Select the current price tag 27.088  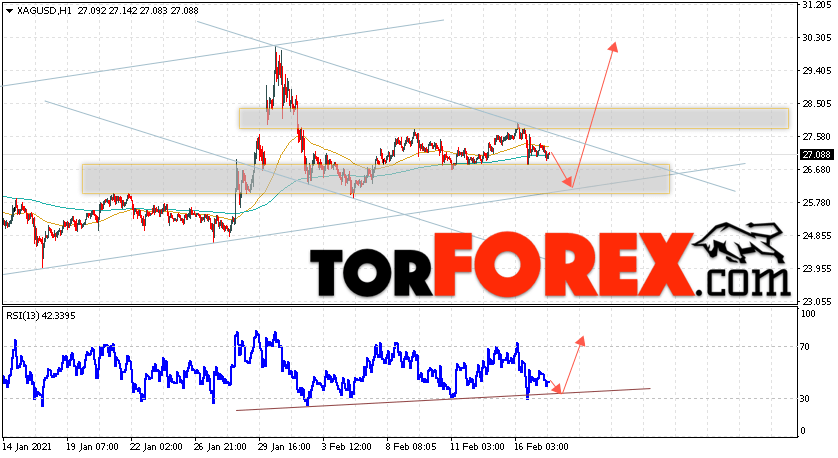point(816,155)
